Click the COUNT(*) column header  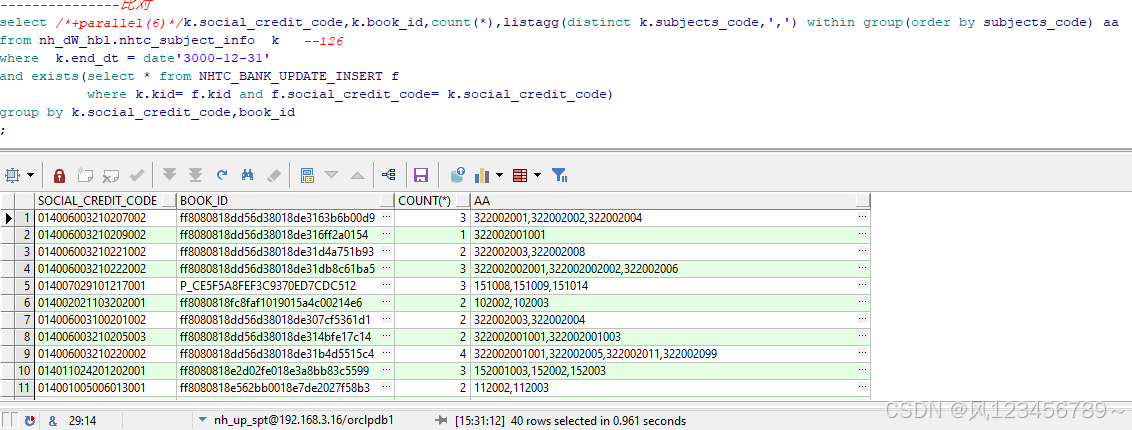tap(432, 200)
